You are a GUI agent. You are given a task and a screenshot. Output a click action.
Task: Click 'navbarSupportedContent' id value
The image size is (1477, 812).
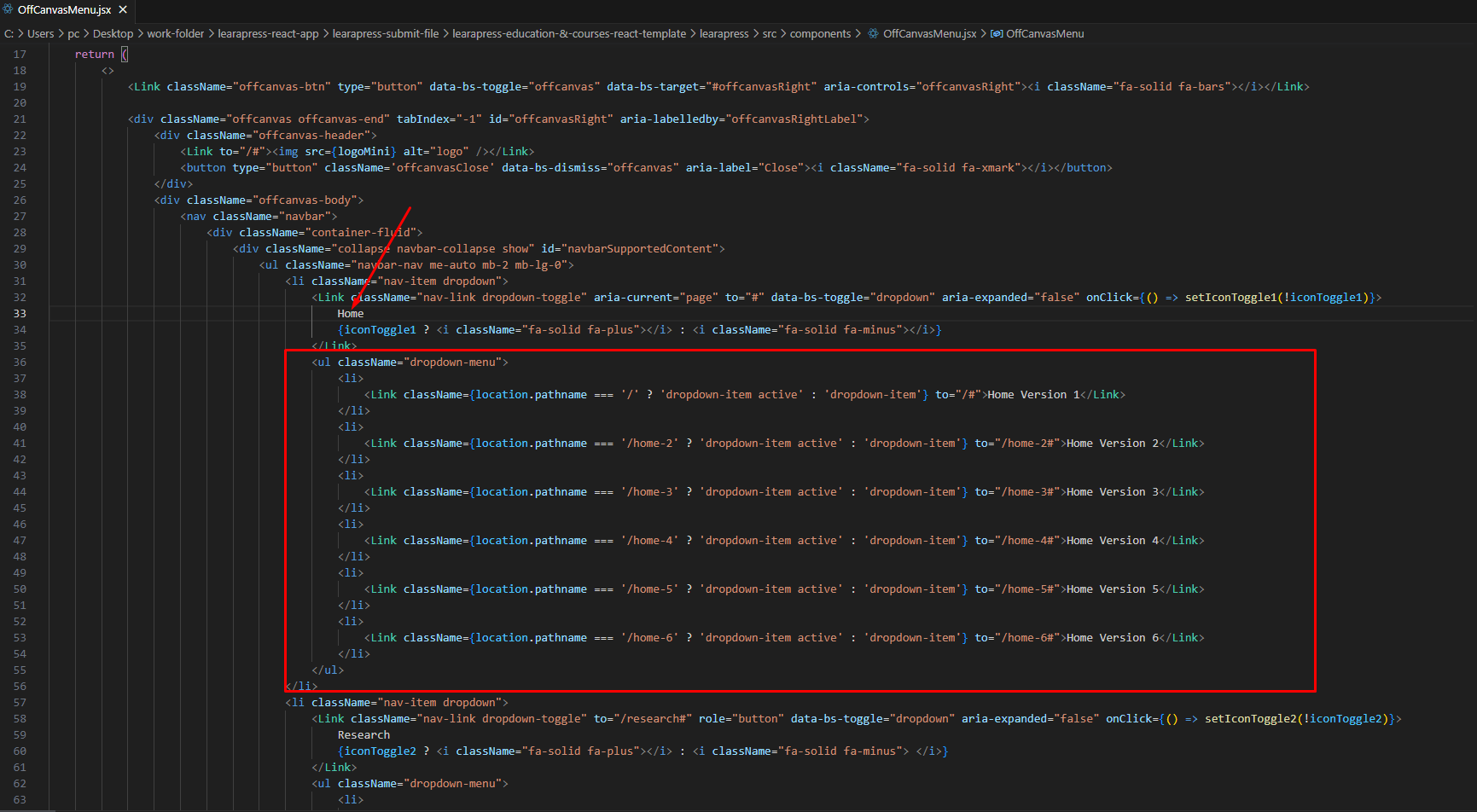640,249
